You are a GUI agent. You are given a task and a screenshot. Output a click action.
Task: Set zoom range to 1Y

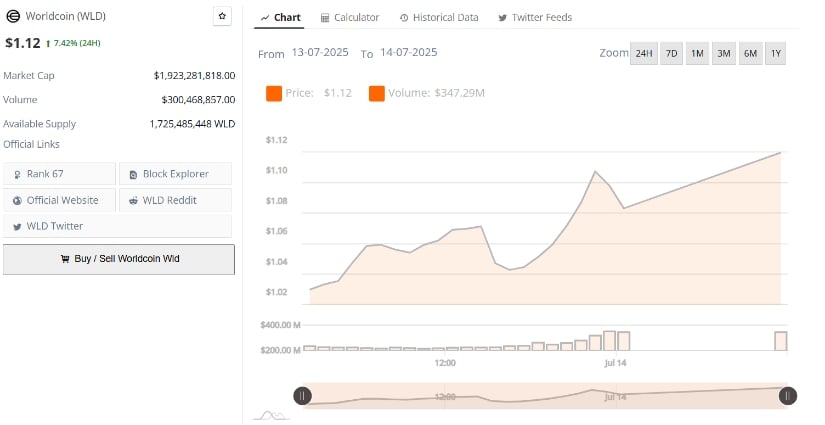[x=776, y=53]
